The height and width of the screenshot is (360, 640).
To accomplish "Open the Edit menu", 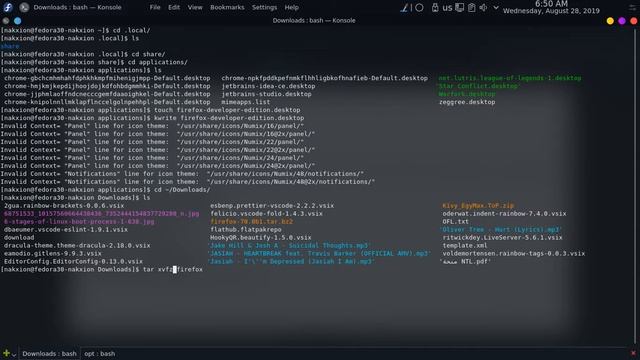I will (x=174, y=7).
